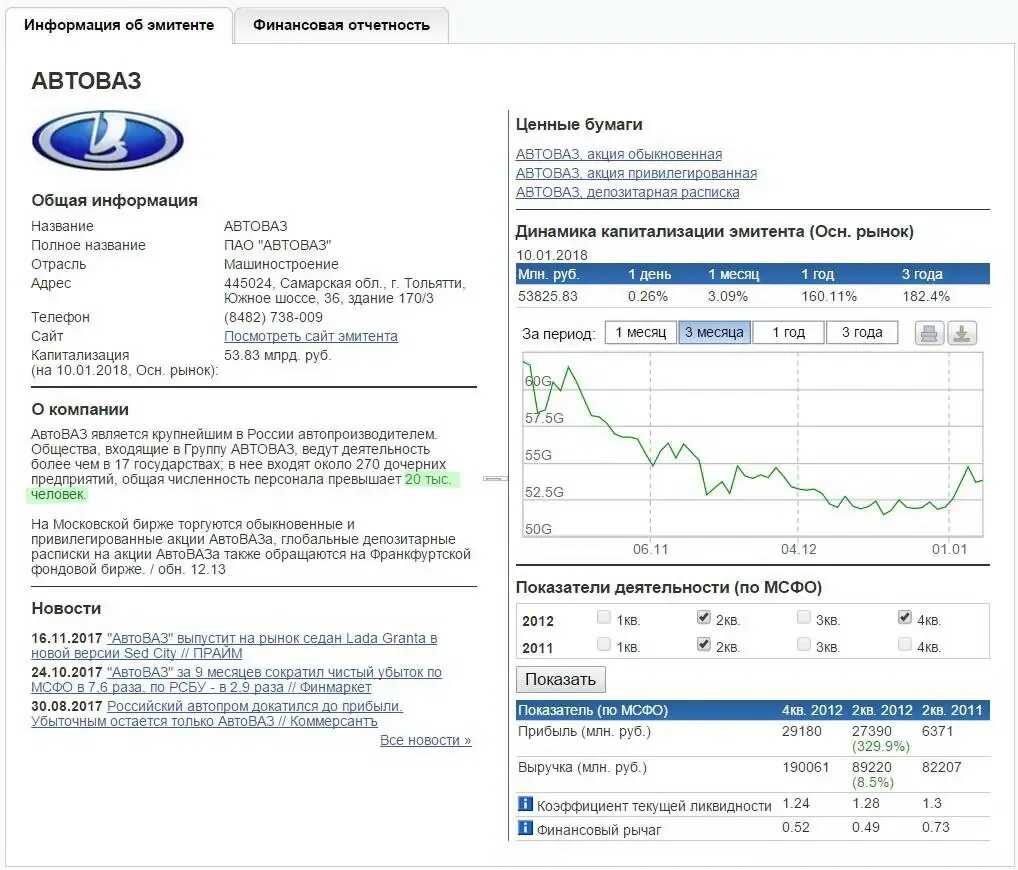Screen dimensions: 1018x870
Task: Open the Финансовая отчетность tab
Action: [x=341, y=25]
